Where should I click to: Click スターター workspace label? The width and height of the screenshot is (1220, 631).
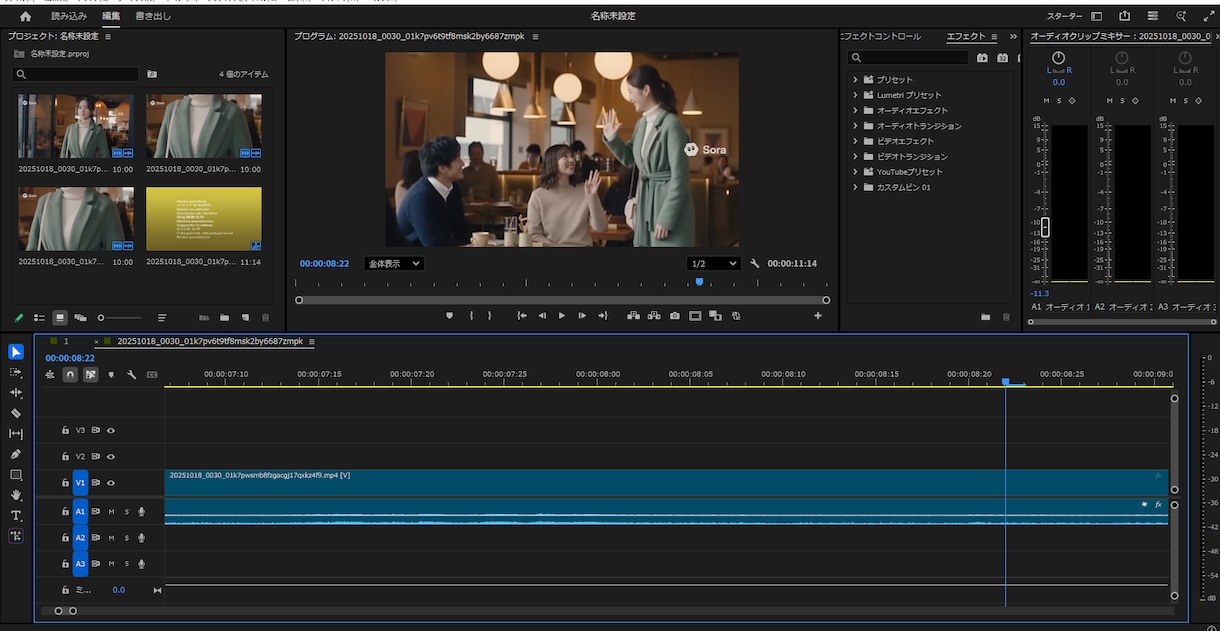[x=1064, y=16]
